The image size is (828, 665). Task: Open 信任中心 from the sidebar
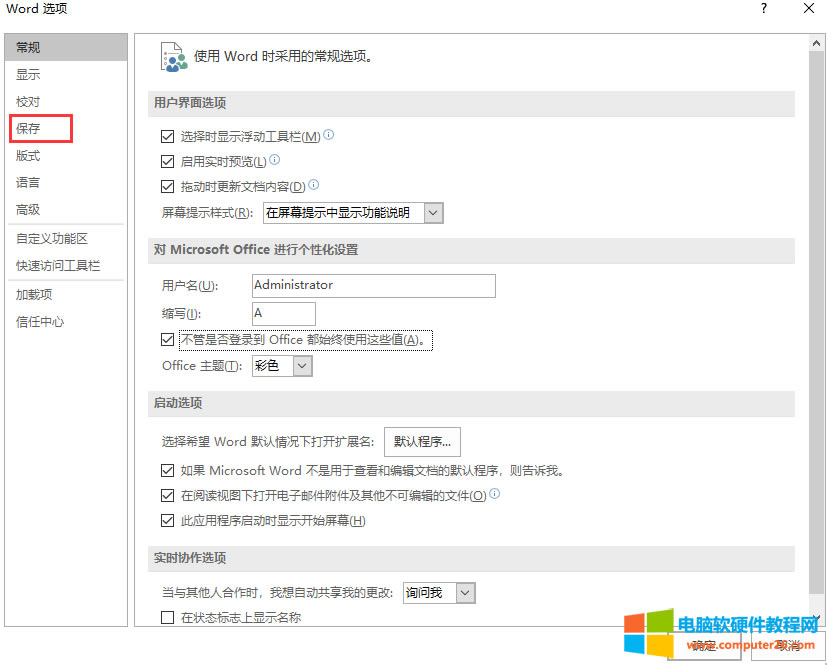(40, 322)
